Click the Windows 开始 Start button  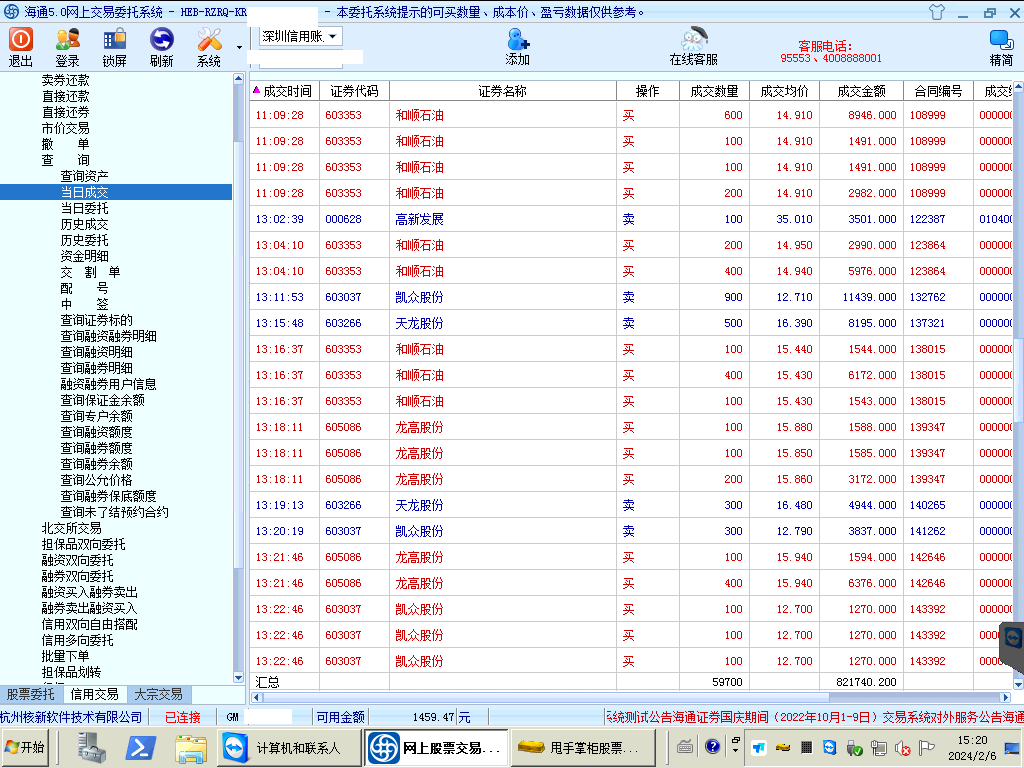25,747
